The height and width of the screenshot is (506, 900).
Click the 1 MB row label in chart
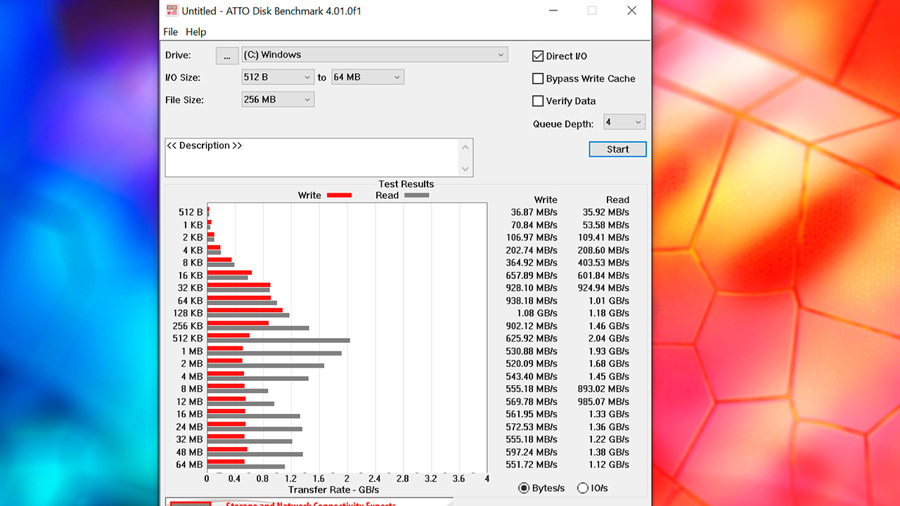[192, 351]
